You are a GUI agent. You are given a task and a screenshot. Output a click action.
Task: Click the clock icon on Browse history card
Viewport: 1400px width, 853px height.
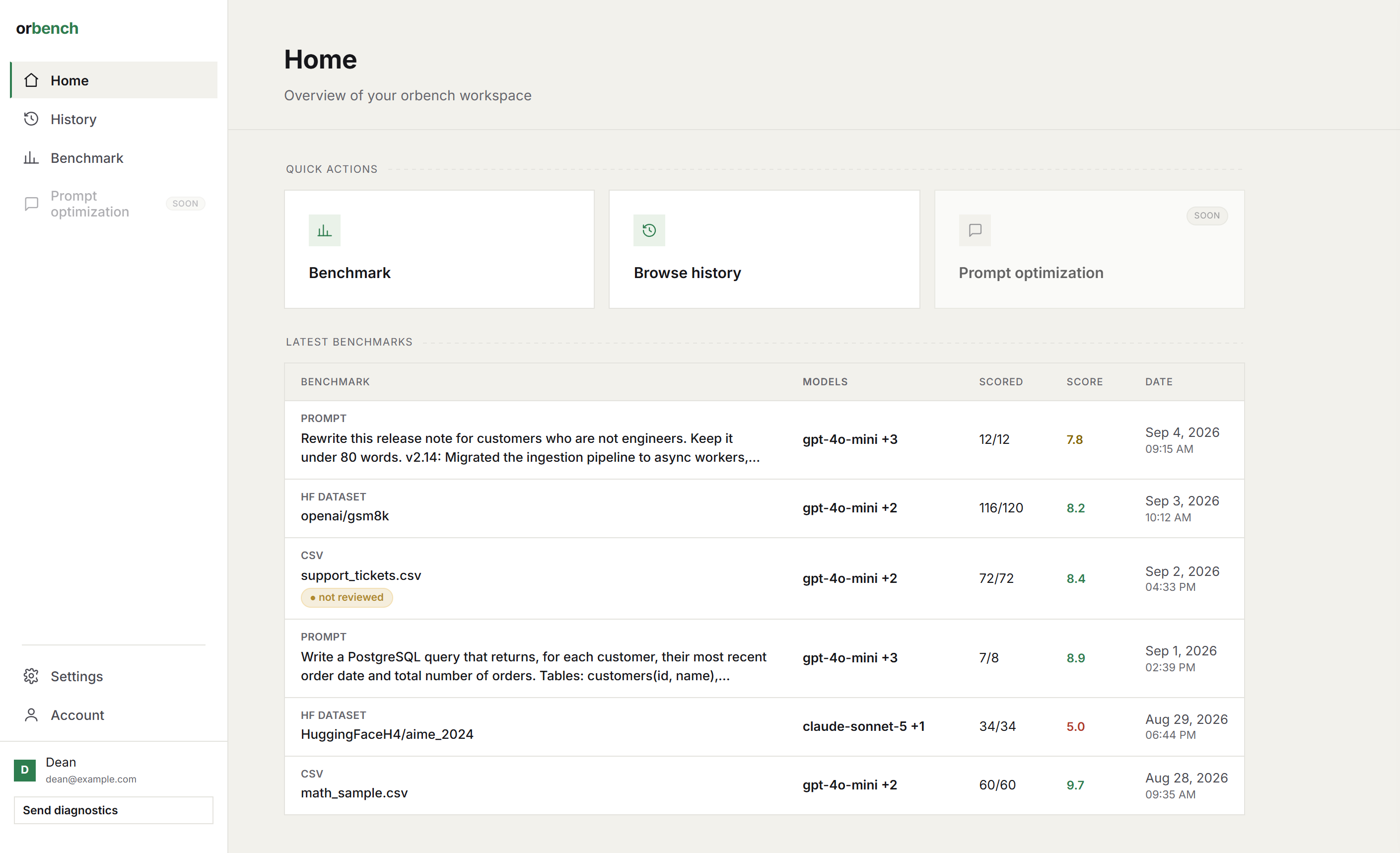point(649,230)
